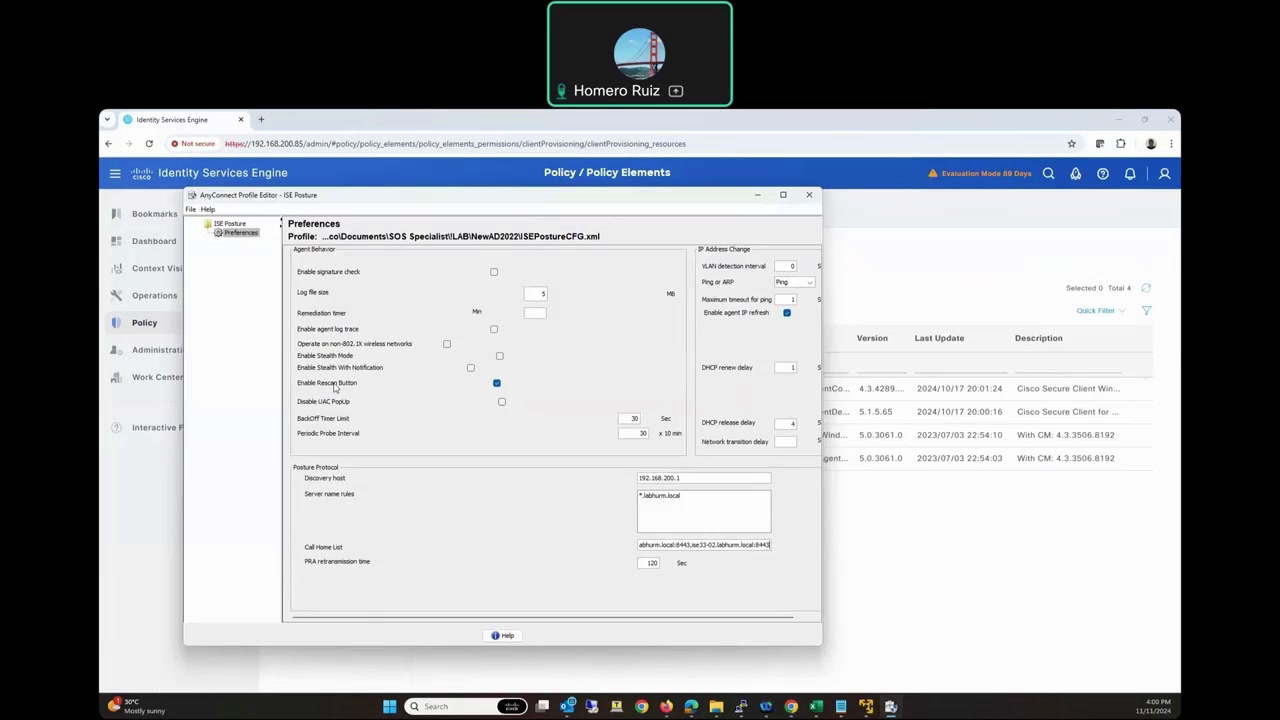Open the ISE user account icon
This screenshot has width=1280, height=720.
coord(1164,173)
